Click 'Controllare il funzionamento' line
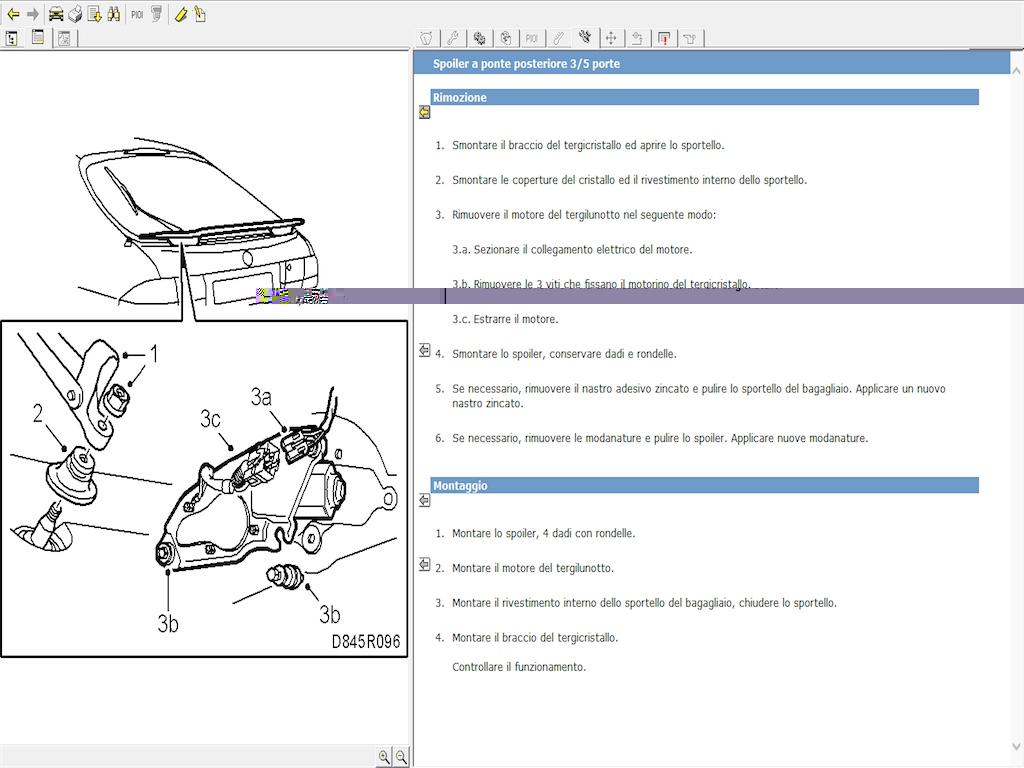 [x=519, y=667]
